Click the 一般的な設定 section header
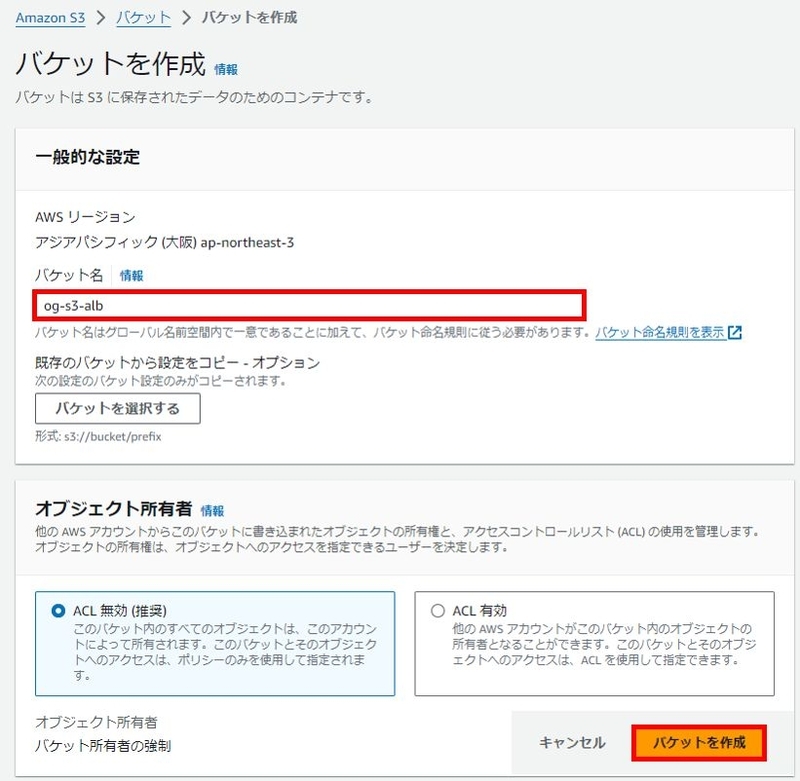Screen dimensions: 800x781 click(88, 157)
